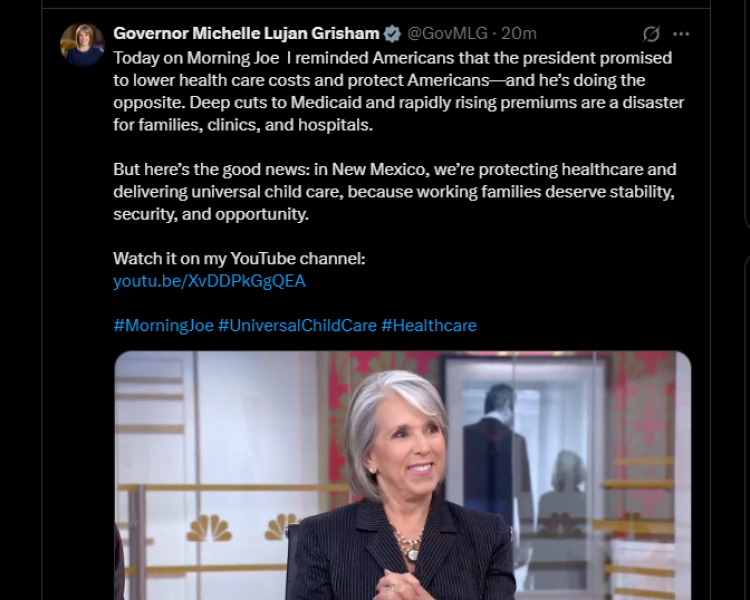Open the #MorningJoe hashtag
Viewport: 750px width, 600px height.
pos(163,325)
